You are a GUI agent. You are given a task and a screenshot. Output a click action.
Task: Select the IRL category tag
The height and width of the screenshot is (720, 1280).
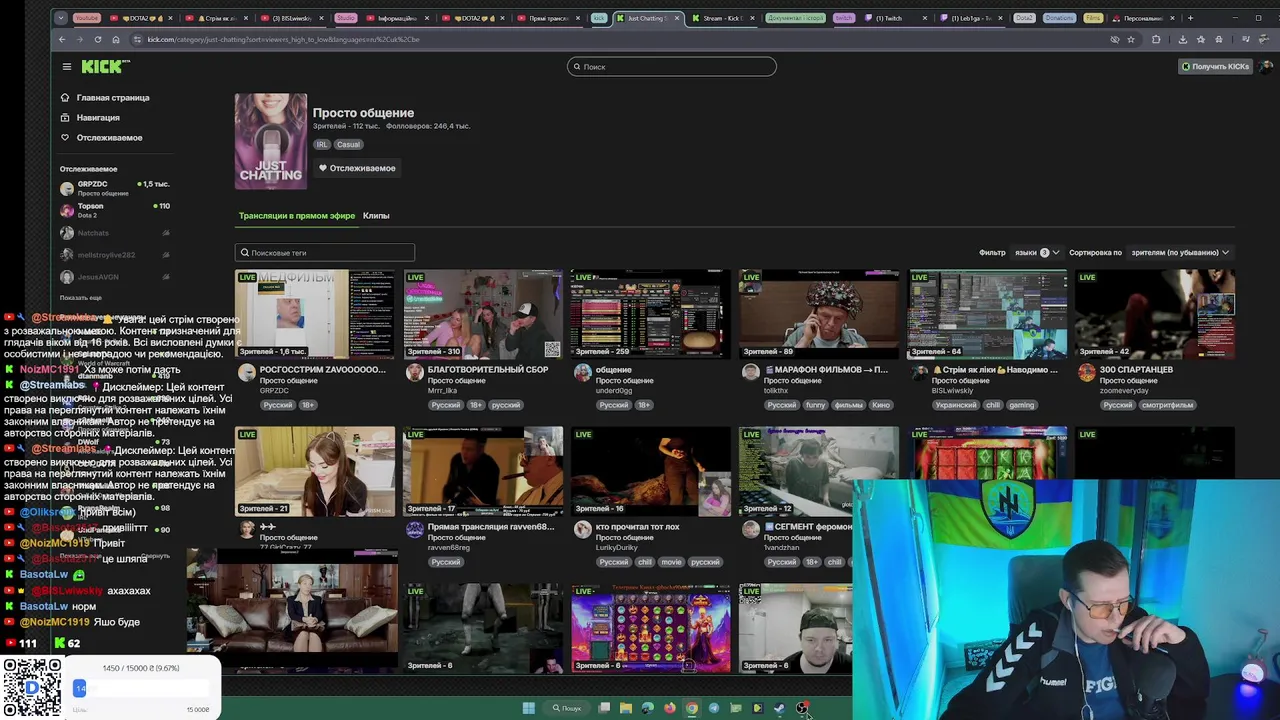coord(322,145)
